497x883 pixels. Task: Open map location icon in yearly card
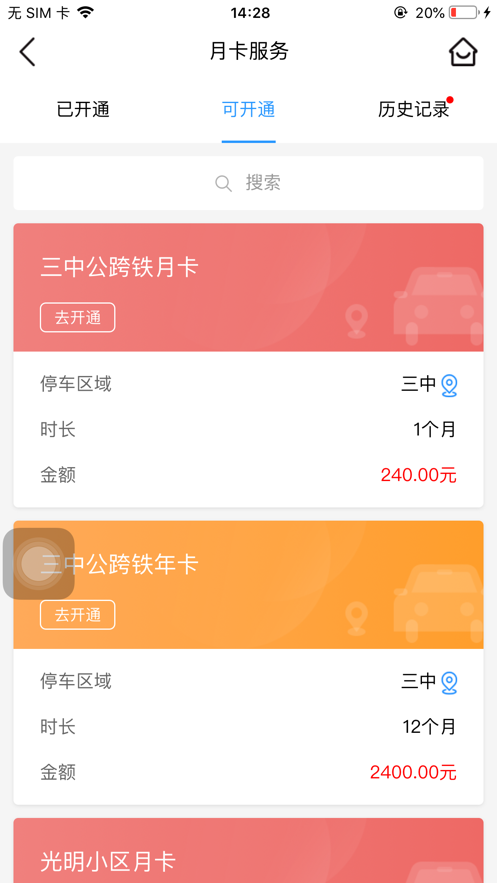[449, 683]
